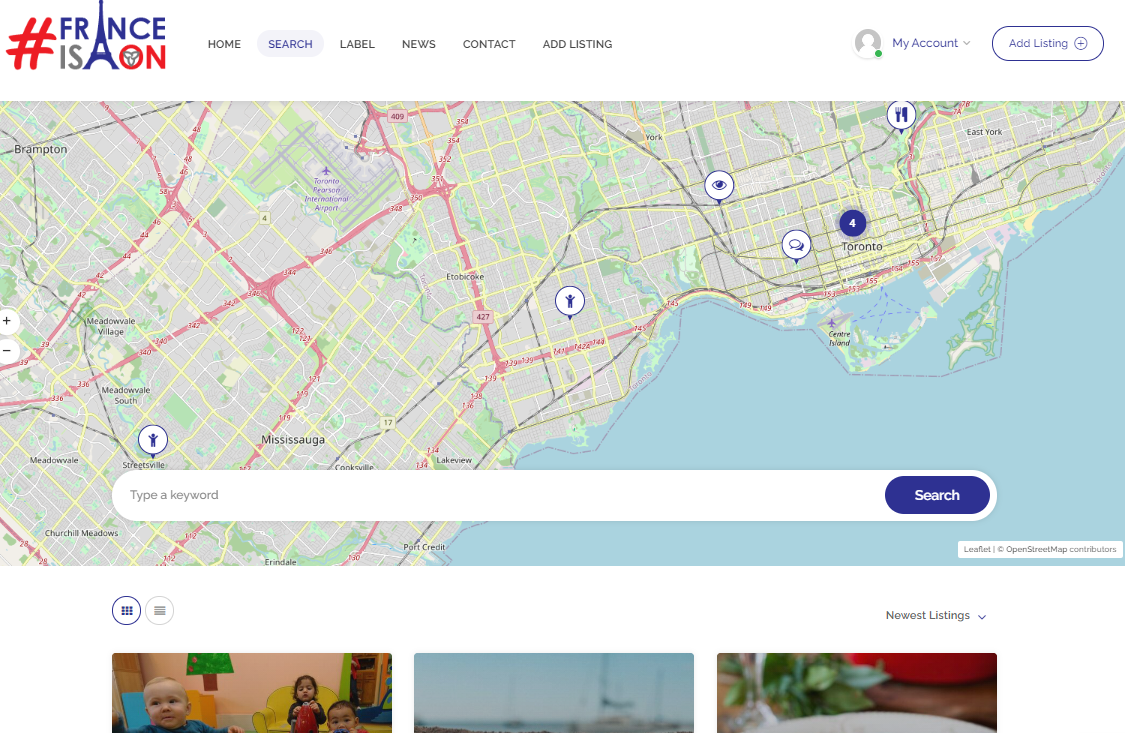Click the Brampton label on the map

coord(41,149)
